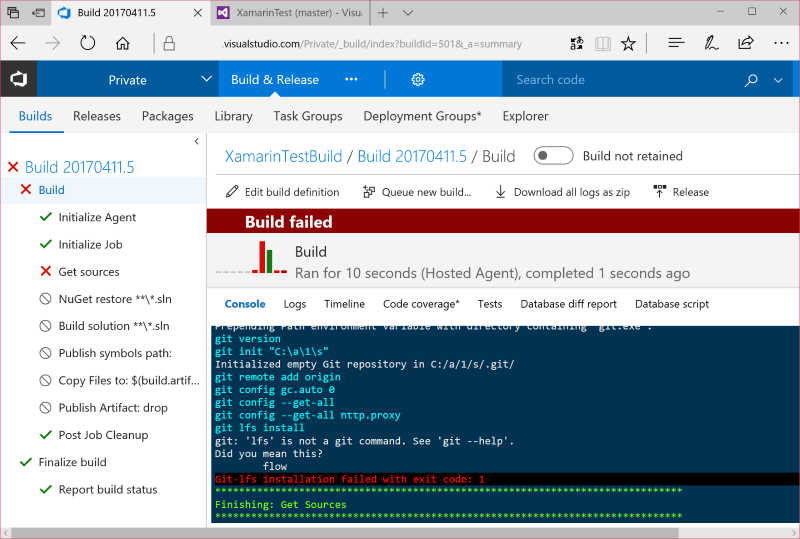The height and width of the screenshot is (539, 800).
Task: Open the browser Hub icon
Action: coord(676,43)
